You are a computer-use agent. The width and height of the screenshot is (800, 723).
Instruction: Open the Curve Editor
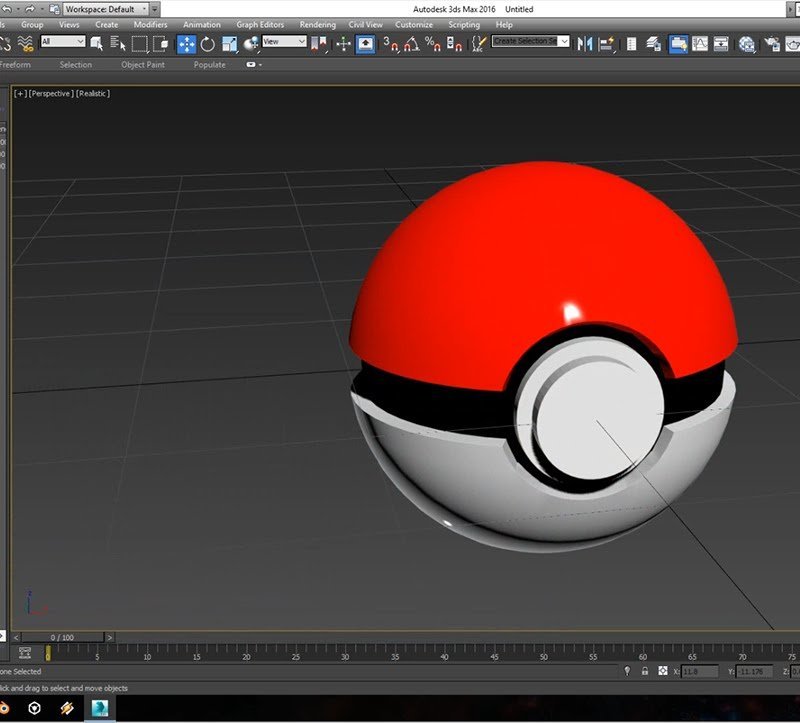coord(699,43)
